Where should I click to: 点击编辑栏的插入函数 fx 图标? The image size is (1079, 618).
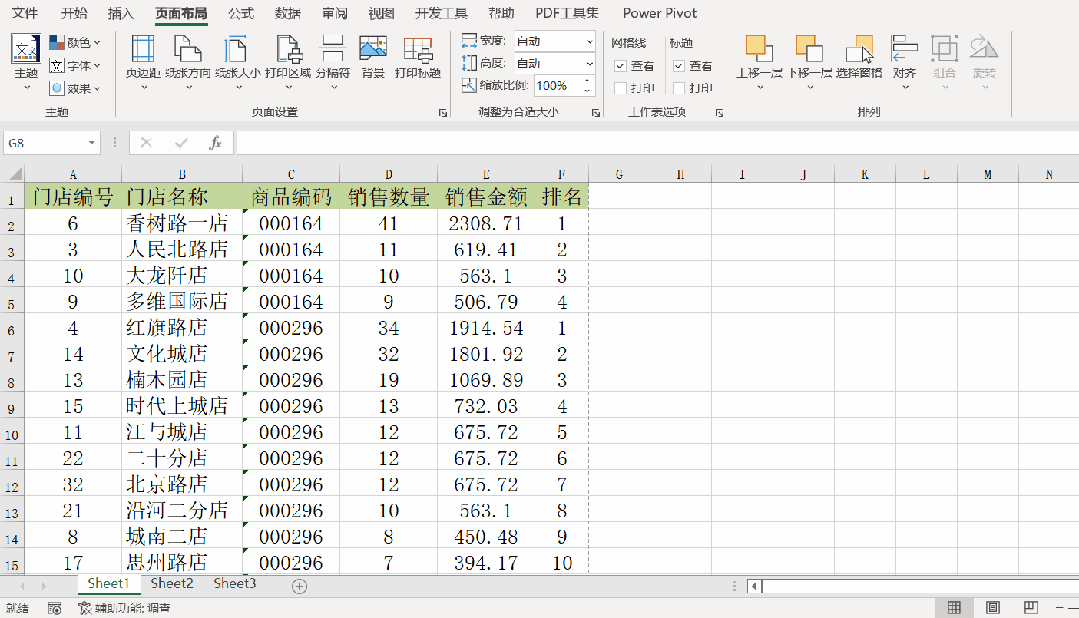[215, 141]
